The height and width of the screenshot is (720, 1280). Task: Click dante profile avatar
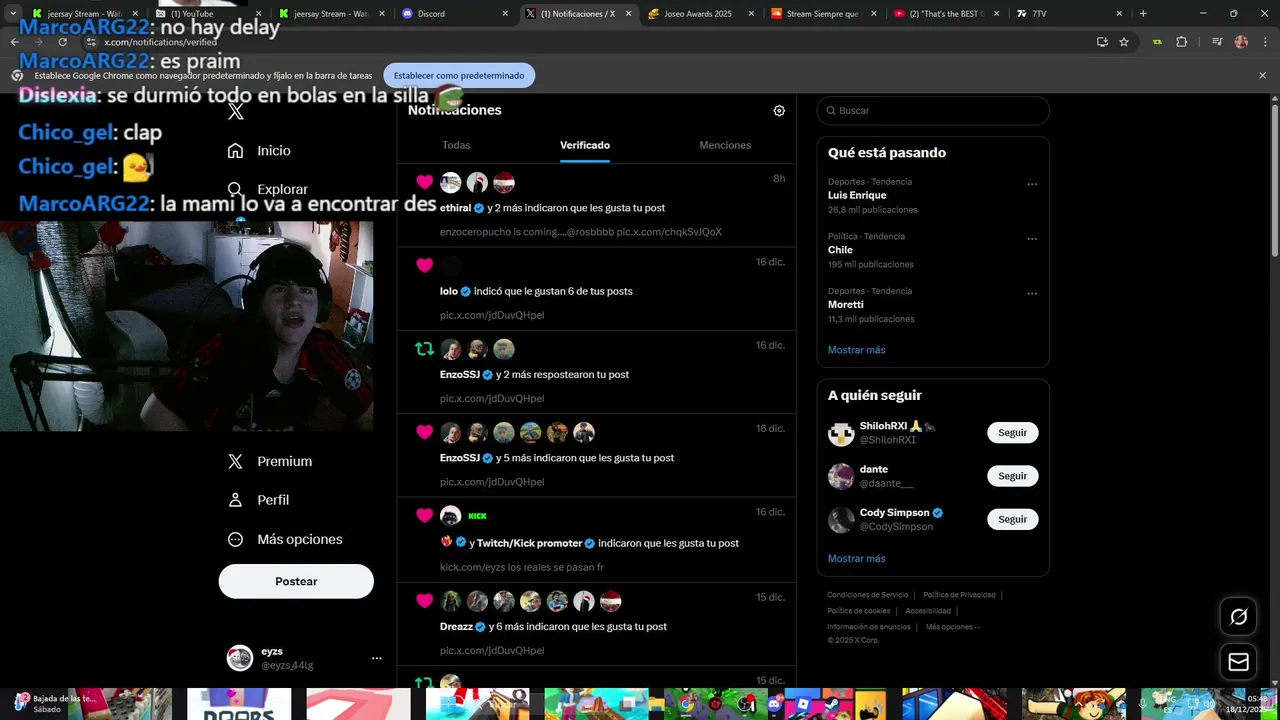[841, 476]
